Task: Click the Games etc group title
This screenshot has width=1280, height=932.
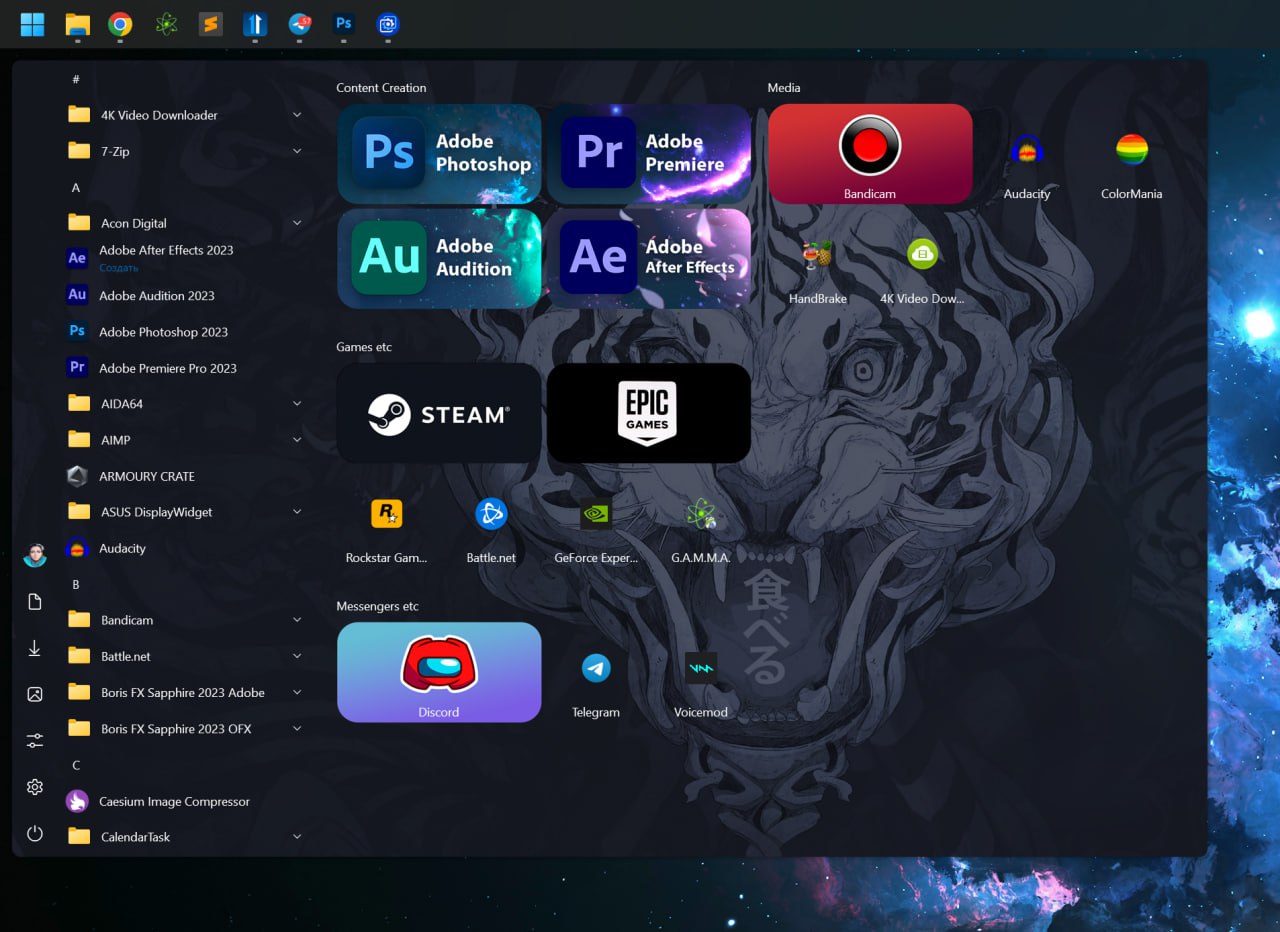Action: click(x=364, y=347)
